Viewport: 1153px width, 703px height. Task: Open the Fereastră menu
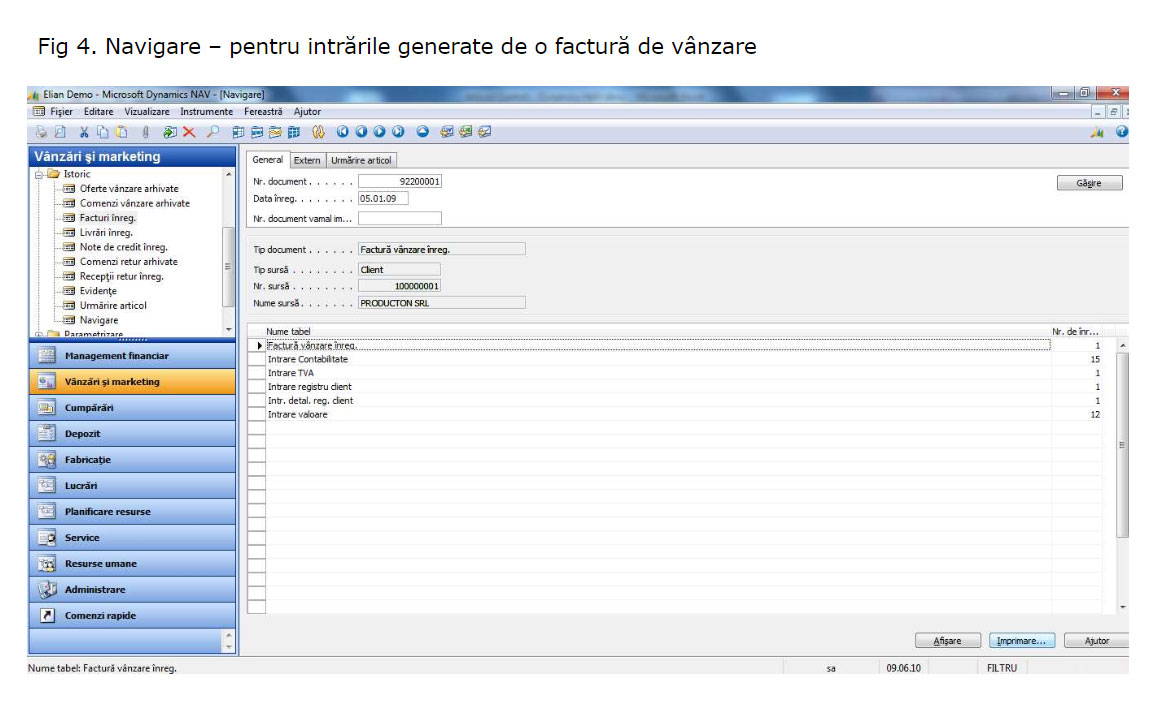click(263, 112)
